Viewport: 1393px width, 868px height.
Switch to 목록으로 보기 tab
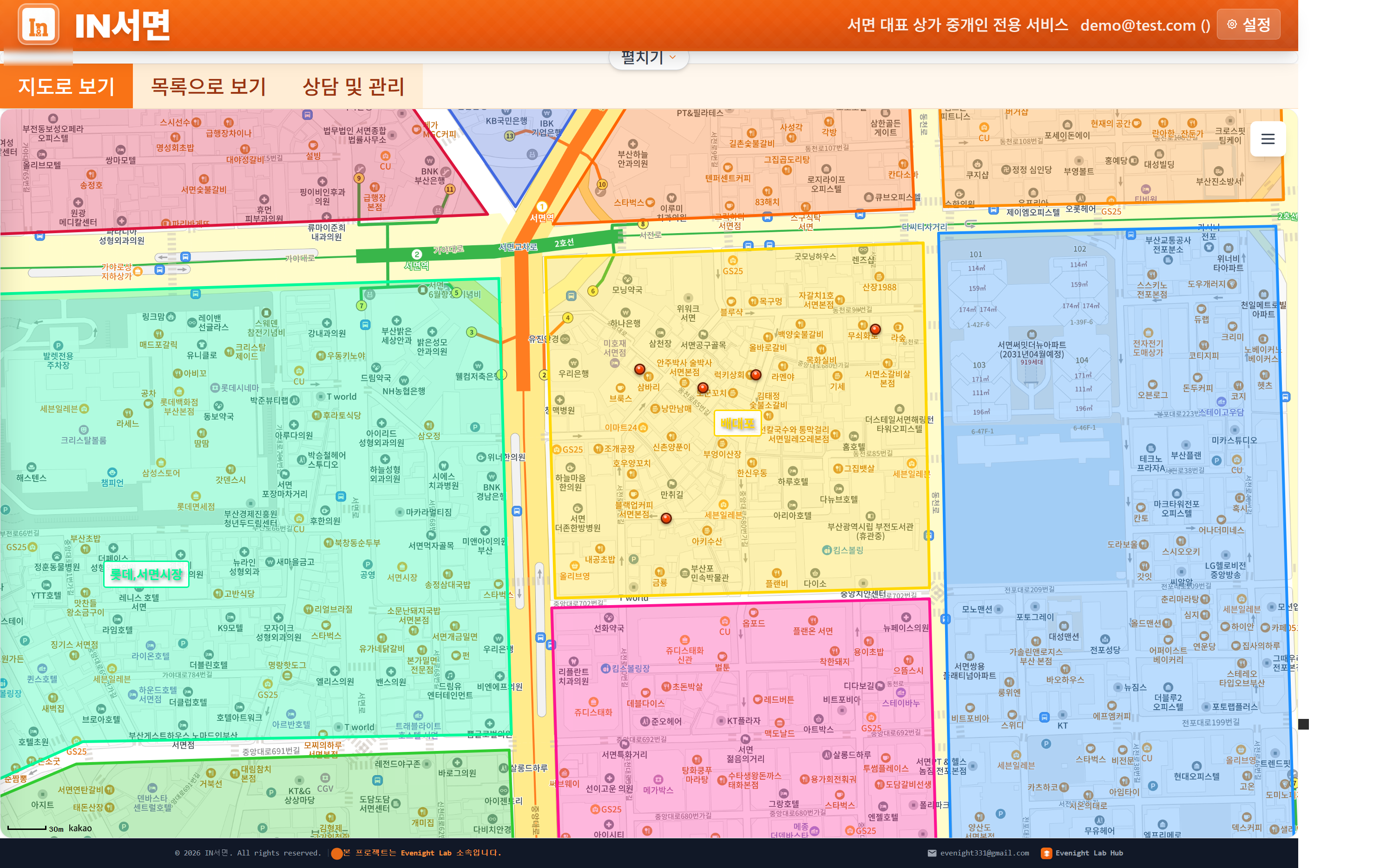(x=208, y=86)
